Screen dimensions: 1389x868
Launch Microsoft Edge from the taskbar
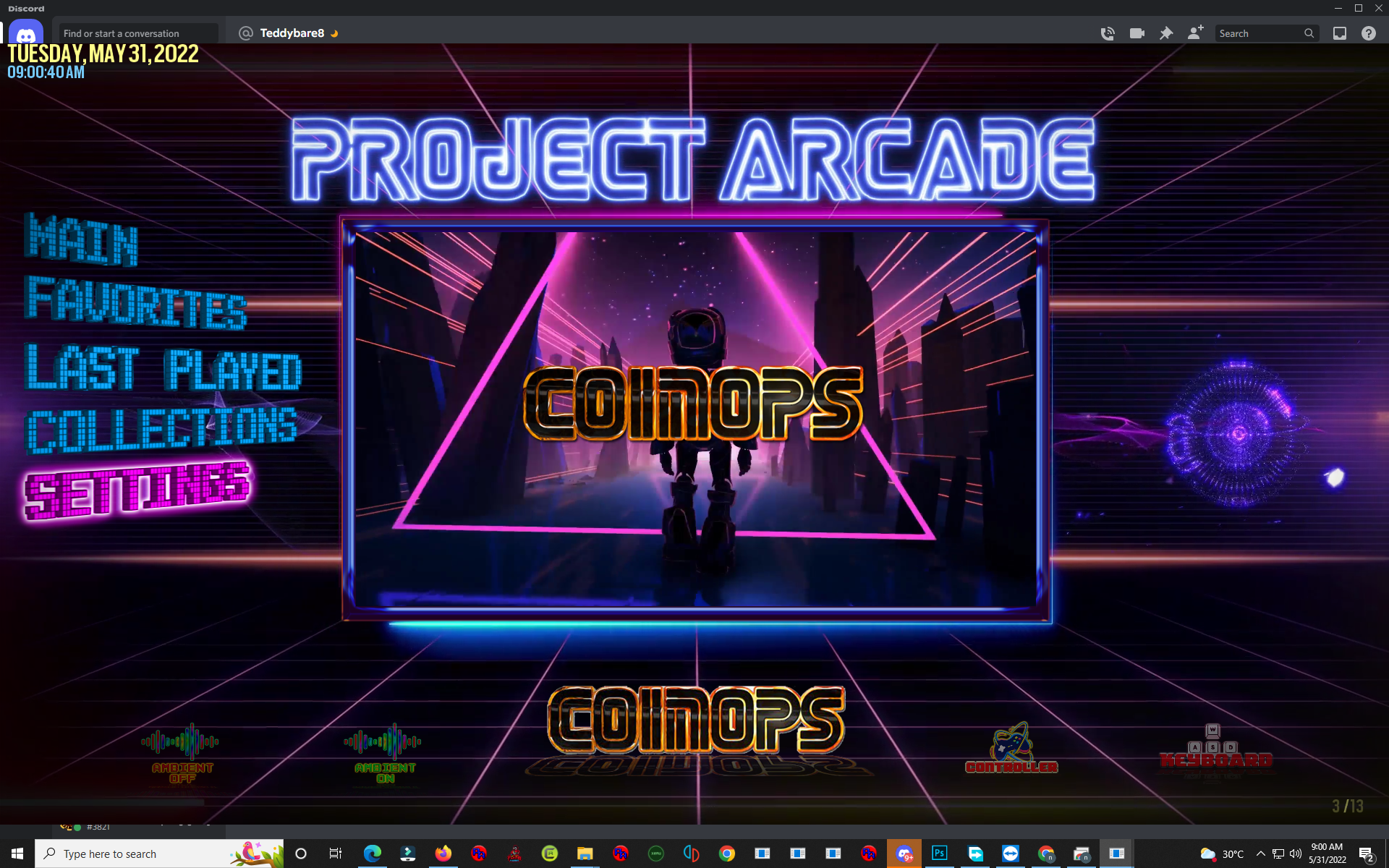(x=372, y=854)
